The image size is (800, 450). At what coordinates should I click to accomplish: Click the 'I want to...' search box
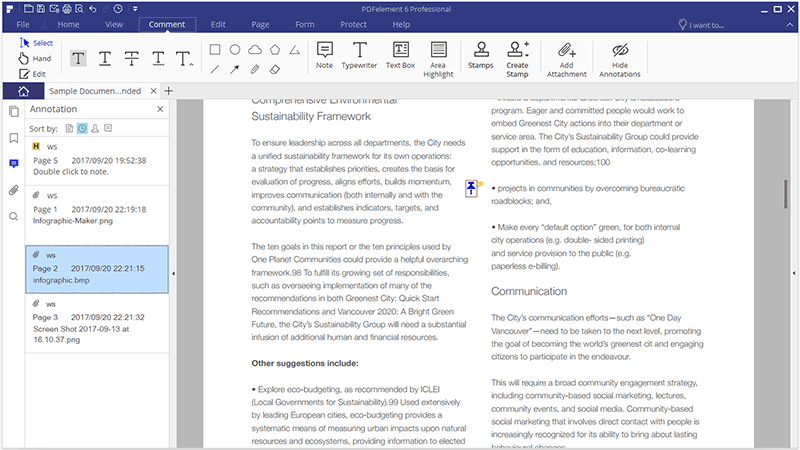[702, 24]
